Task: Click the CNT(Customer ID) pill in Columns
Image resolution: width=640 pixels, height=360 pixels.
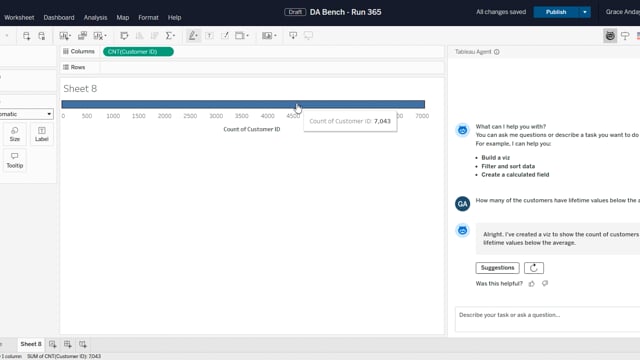Action: [x=138, y=52]
